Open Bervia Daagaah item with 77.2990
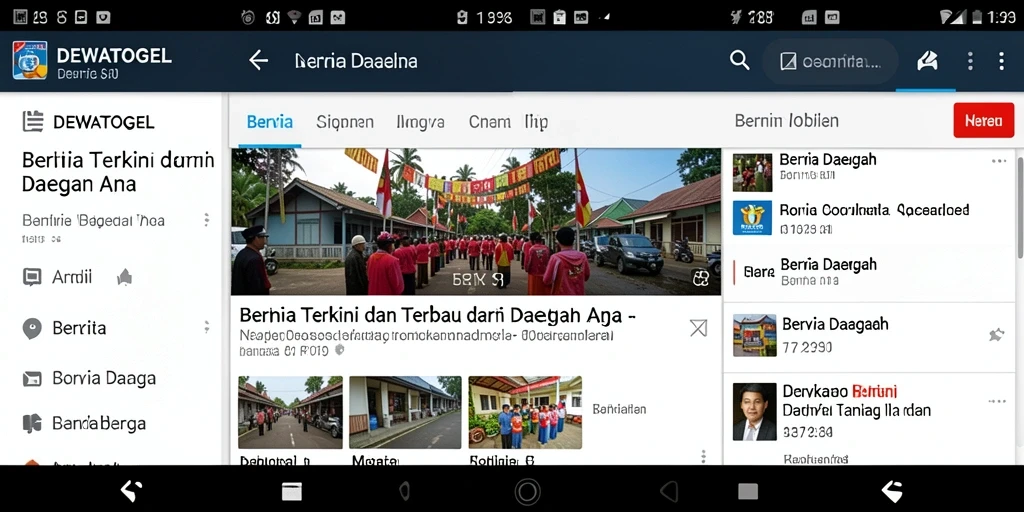 tap(869, 335)
